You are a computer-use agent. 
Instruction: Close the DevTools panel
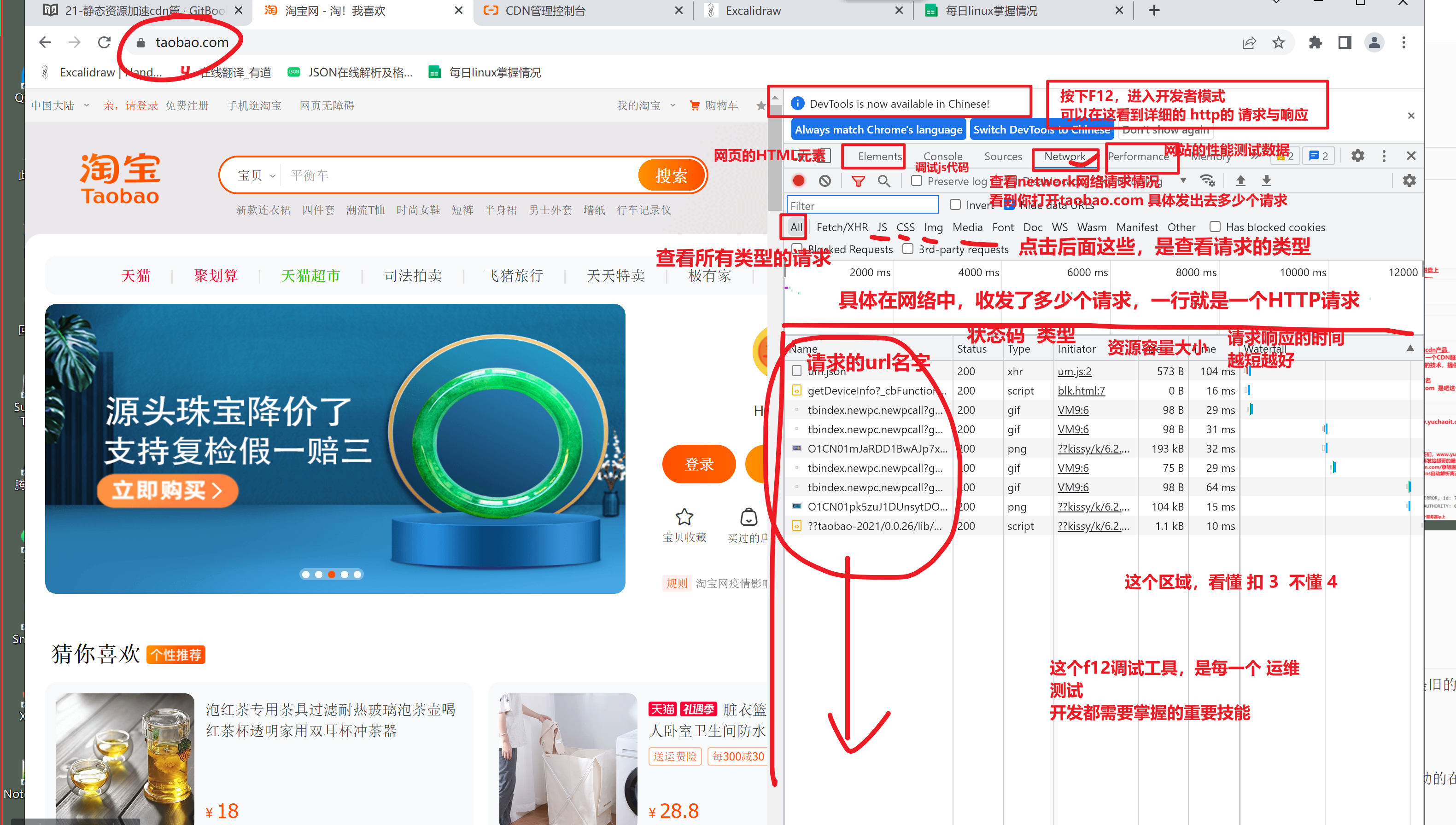pyautogui.click(x=1411, y=156)
